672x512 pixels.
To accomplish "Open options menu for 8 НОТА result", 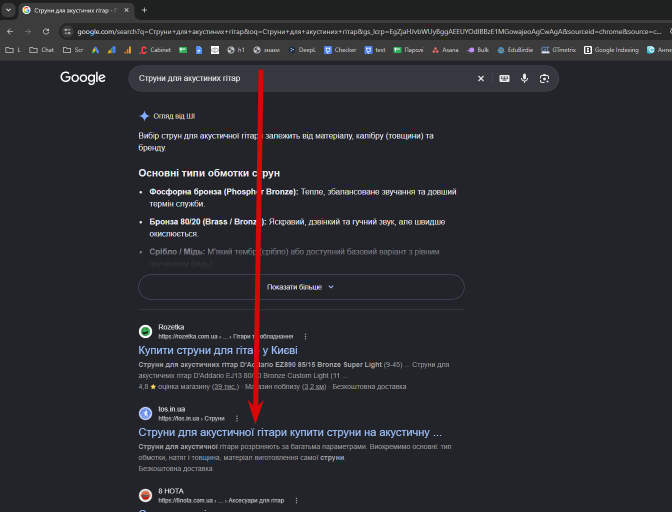I will [296, 500].
